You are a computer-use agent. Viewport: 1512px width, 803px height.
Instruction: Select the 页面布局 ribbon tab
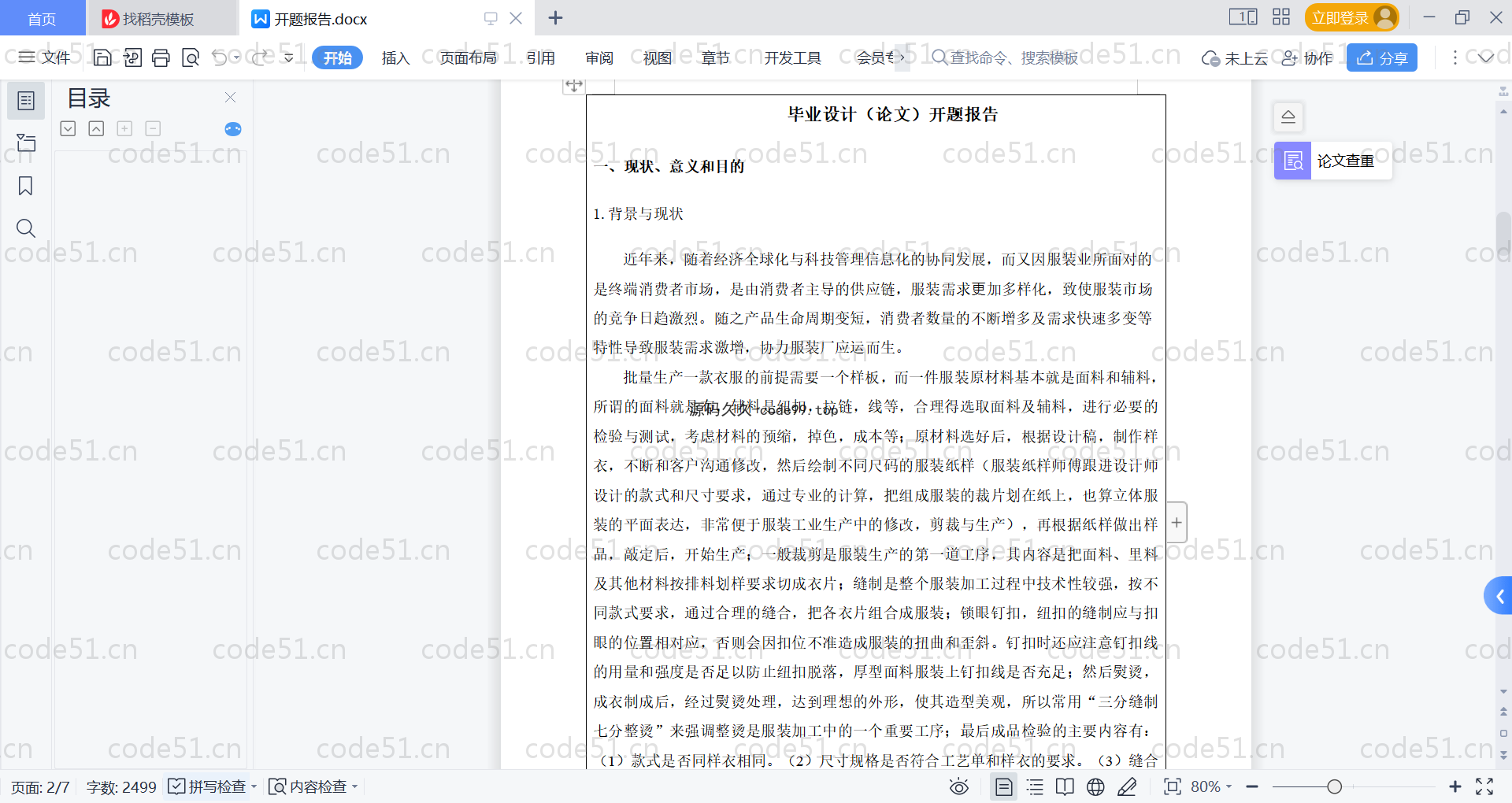coord(468,57)
